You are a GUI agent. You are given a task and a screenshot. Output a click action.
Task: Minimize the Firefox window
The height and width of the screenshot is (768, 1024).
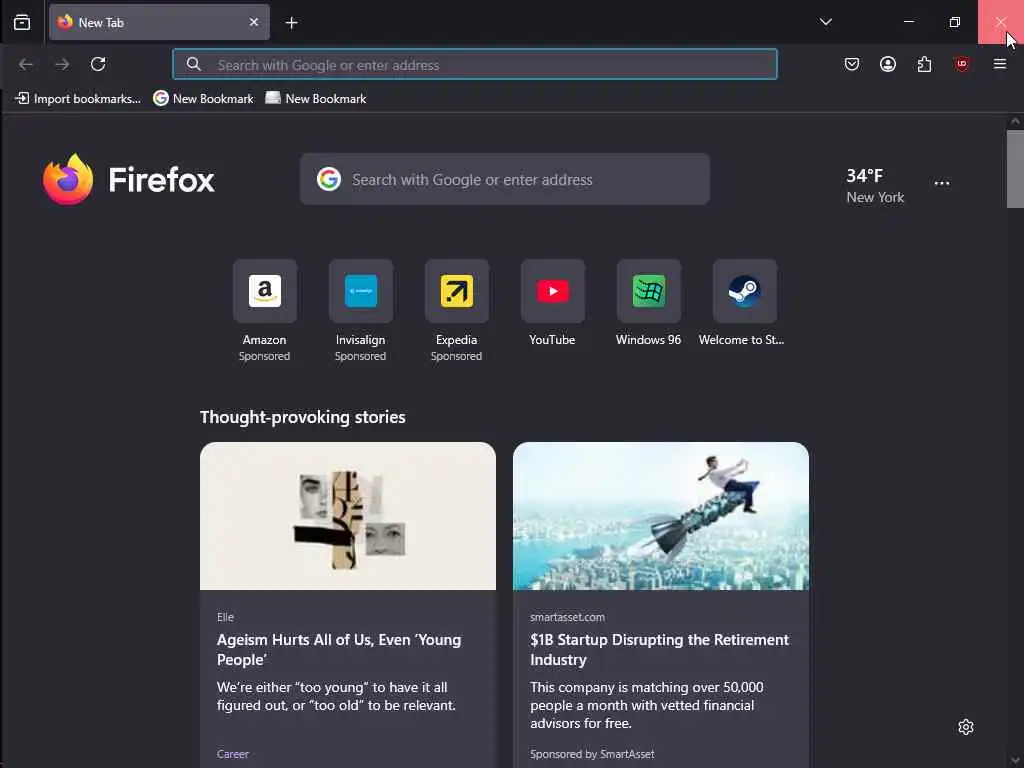point(908,22)
